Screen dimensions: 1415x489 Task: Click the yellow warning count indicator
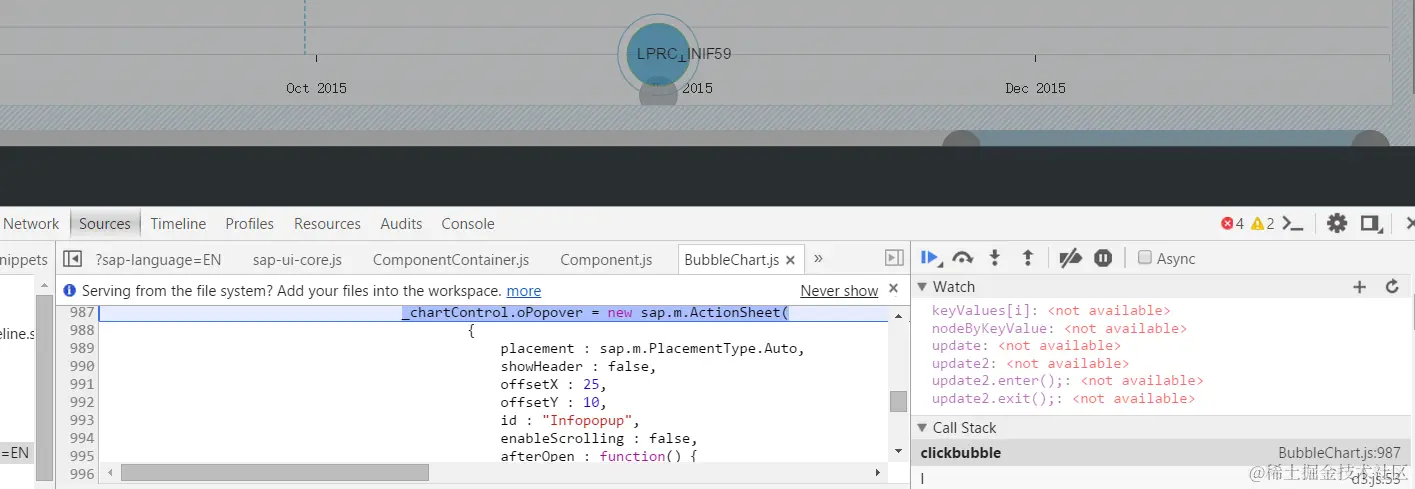click(x=1263, y=224)
